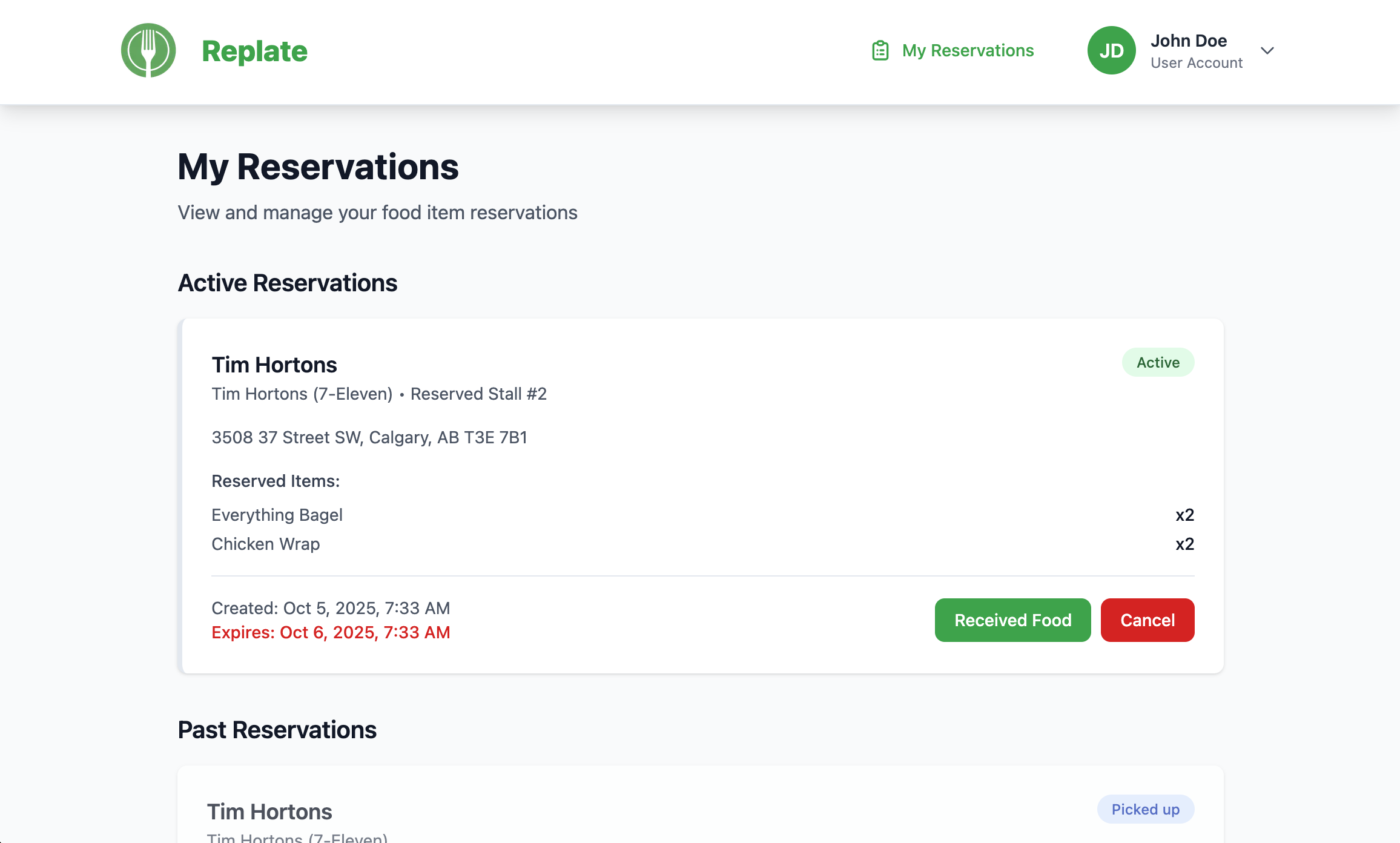Image resolution: width=1400 pixels, height=843 pixels.
Task: Cancel the Tim Hortons reservation
Action: pos(1147,620)
